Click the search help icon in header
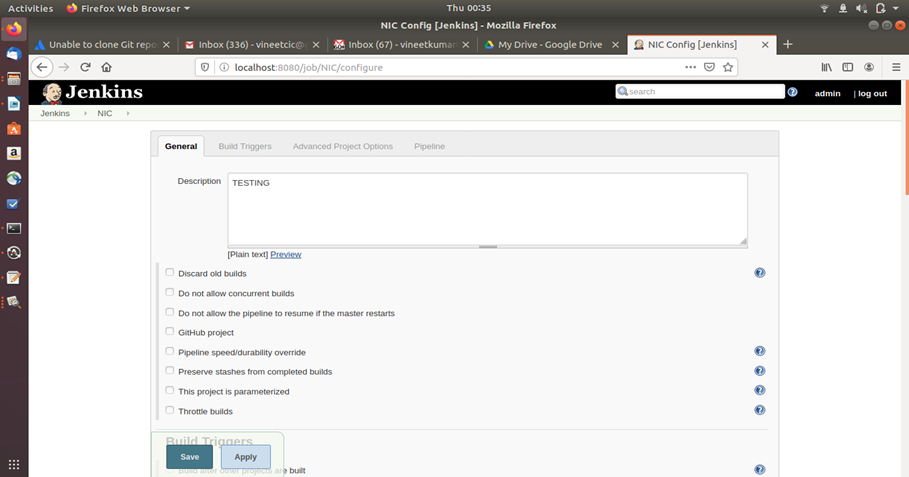 tap(792, 92)
